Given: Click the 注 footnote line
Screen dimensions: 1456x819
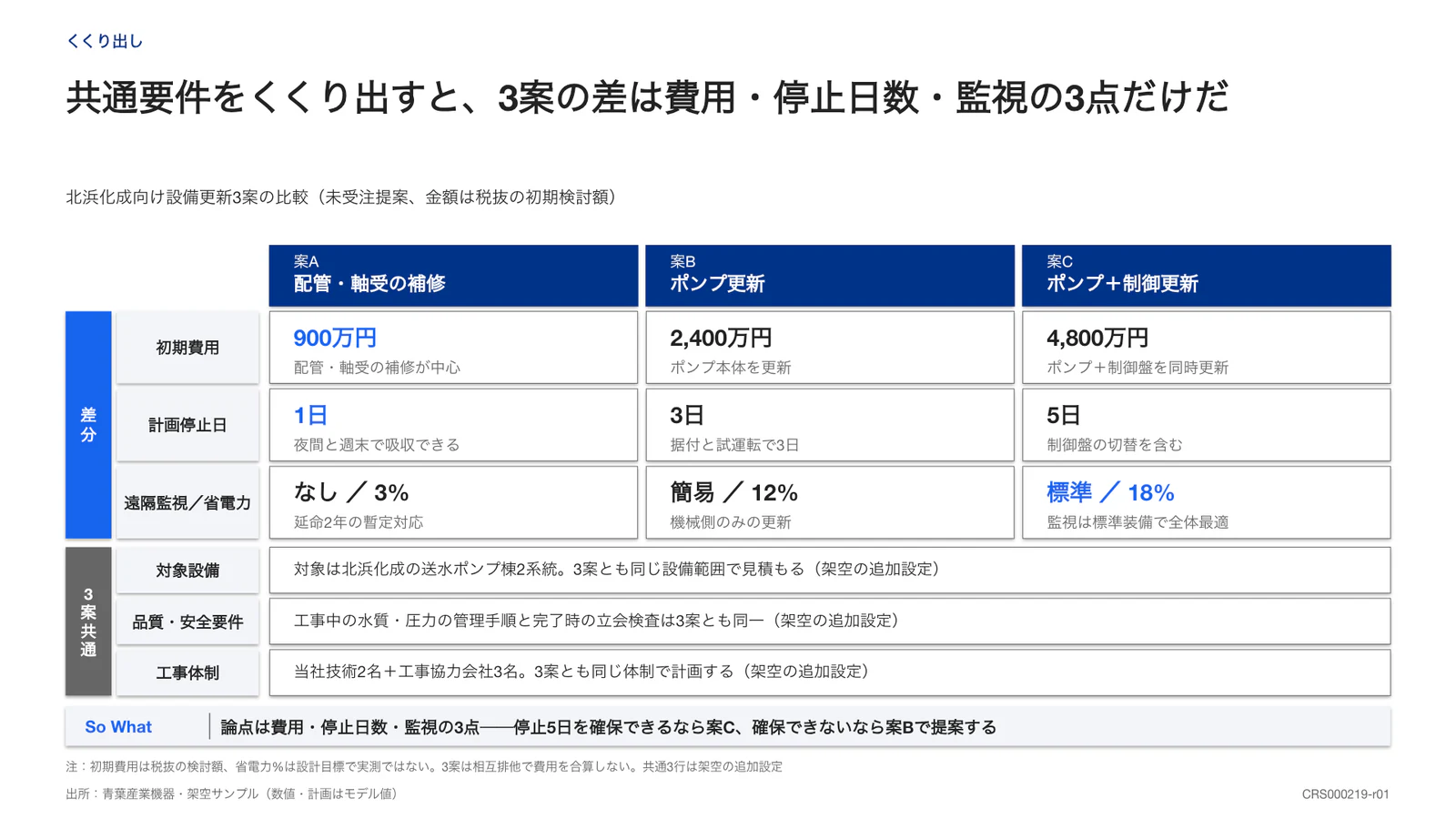Looking at the screenshot, I should (x=424, y=766).
